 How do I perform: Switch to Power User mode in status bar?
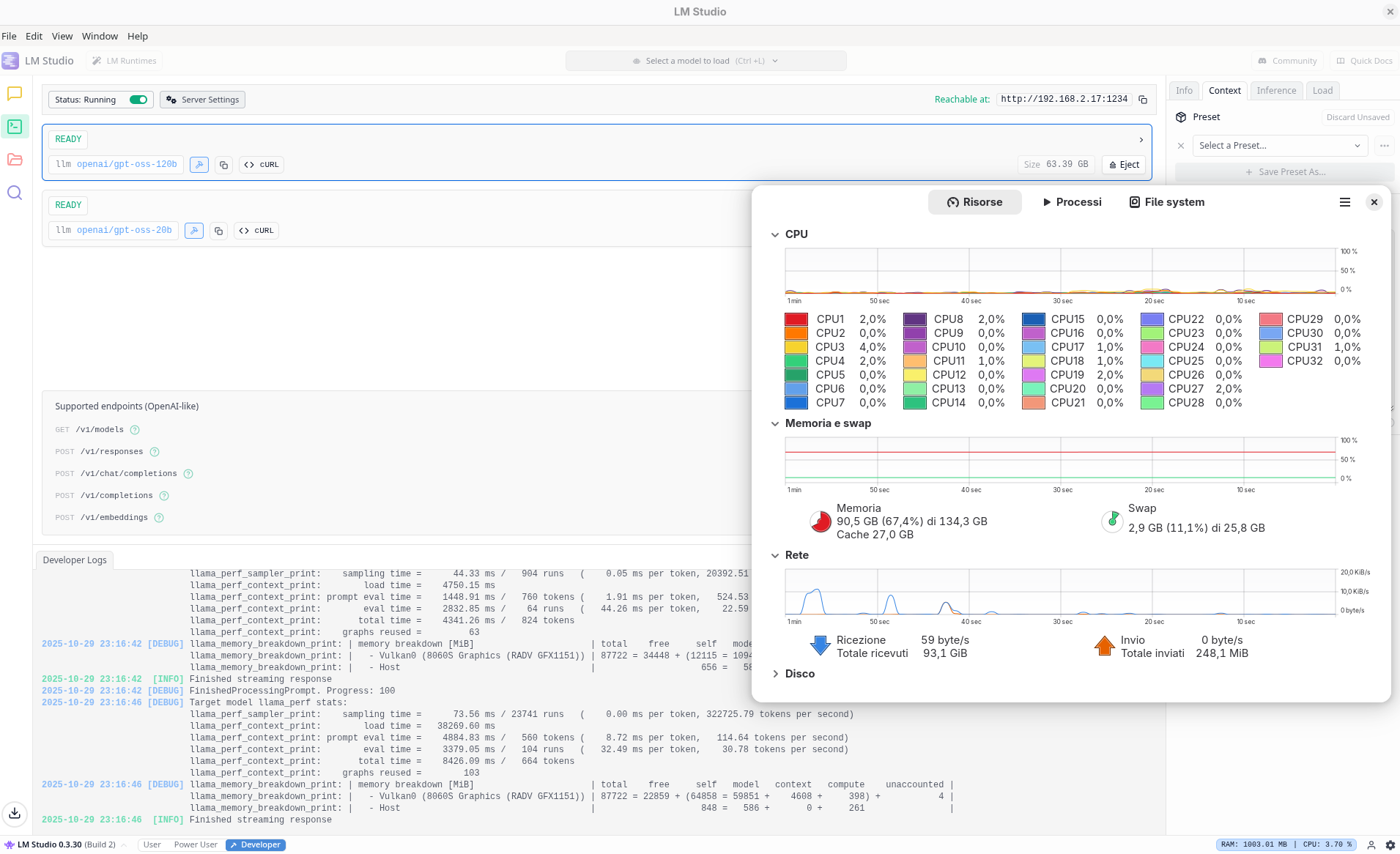coord(195,844)
